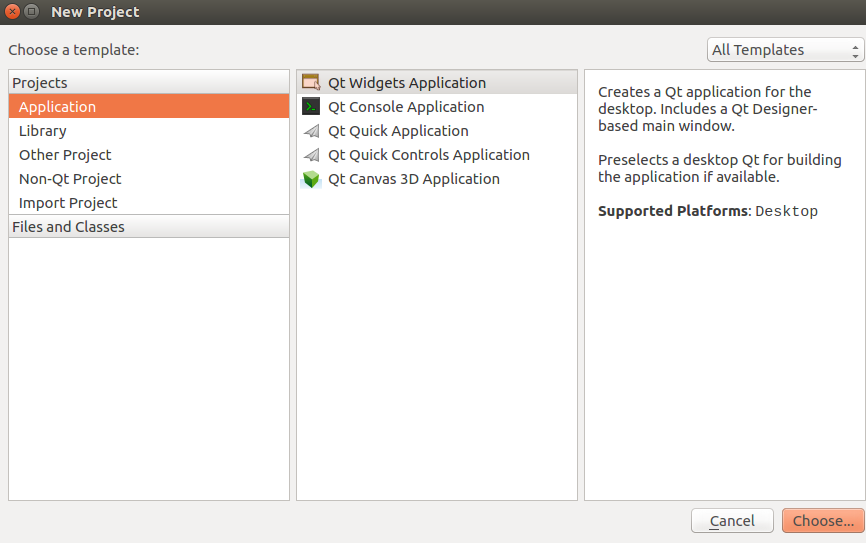Click the Projects section header
The height and width of the screenshot is (543, 866).
40,83
